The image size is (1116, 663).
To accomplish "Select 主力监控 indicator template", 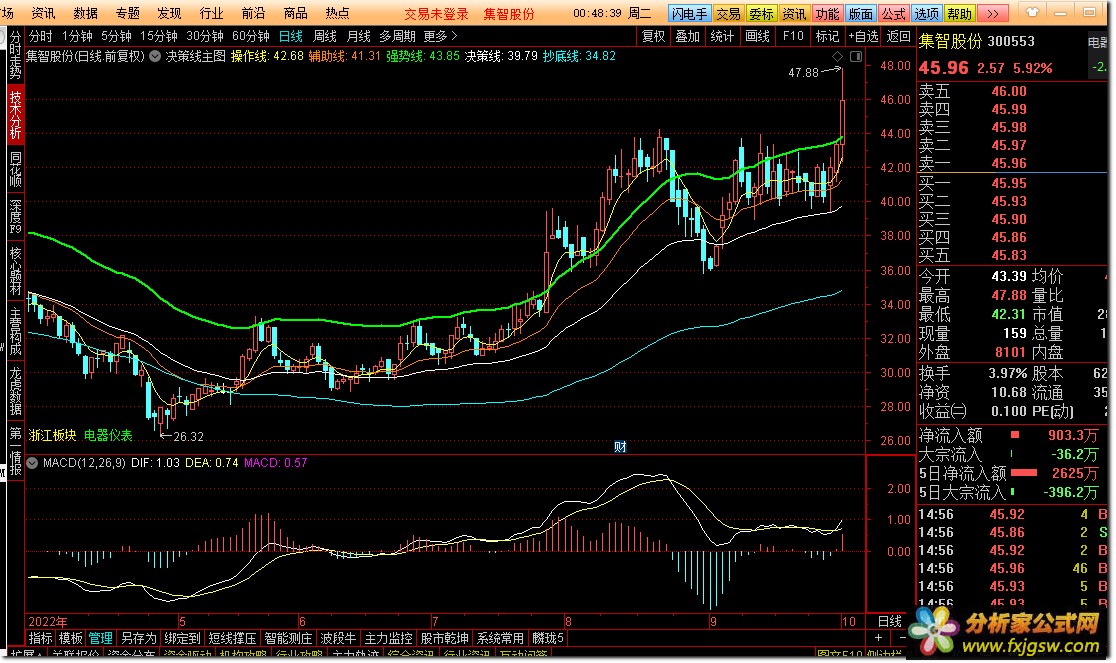I will pos(389,639).
